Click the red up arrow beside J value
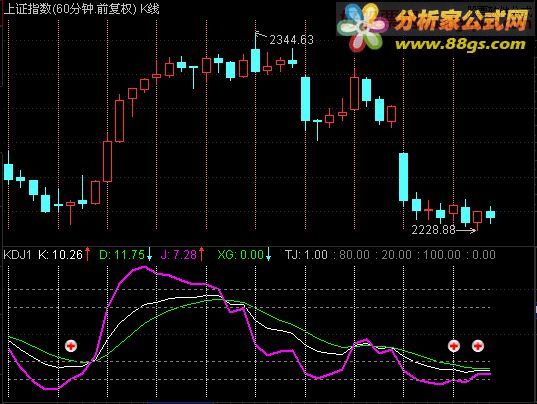Viewport: 537px width, 404px height. point(201,254)
